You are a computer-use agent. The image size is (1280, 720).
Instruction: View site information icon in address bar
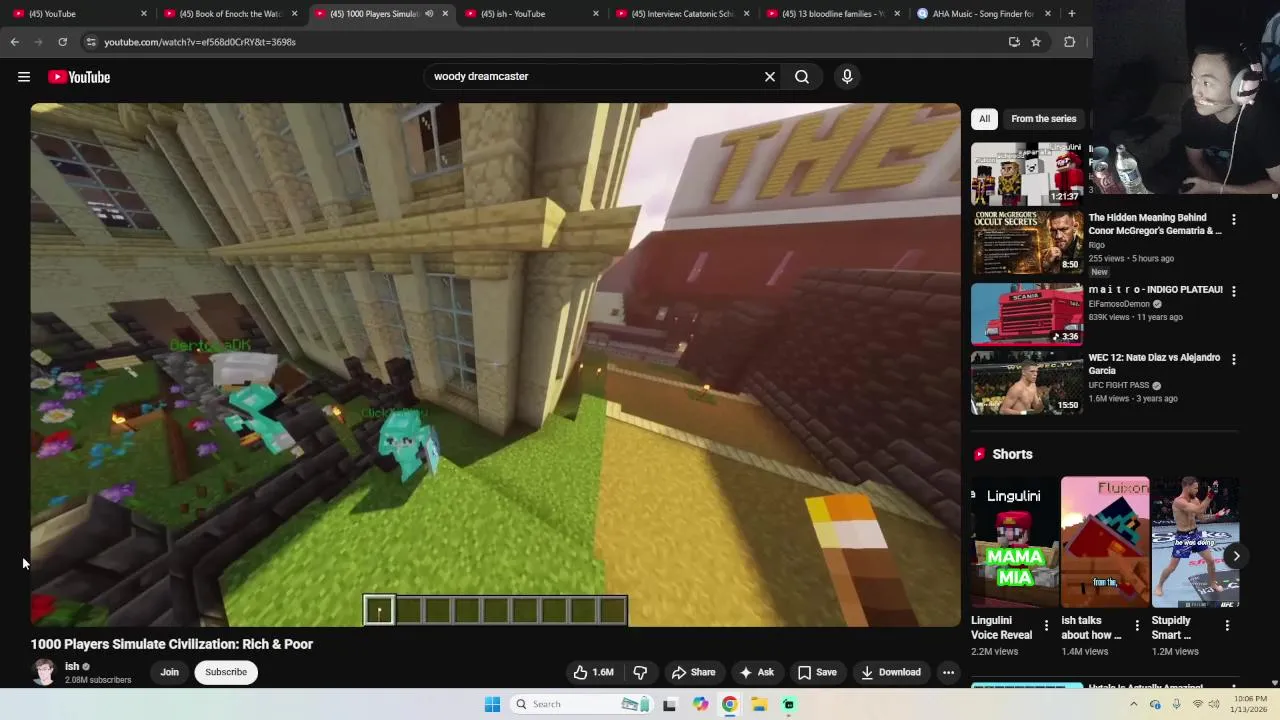point(91,42)
